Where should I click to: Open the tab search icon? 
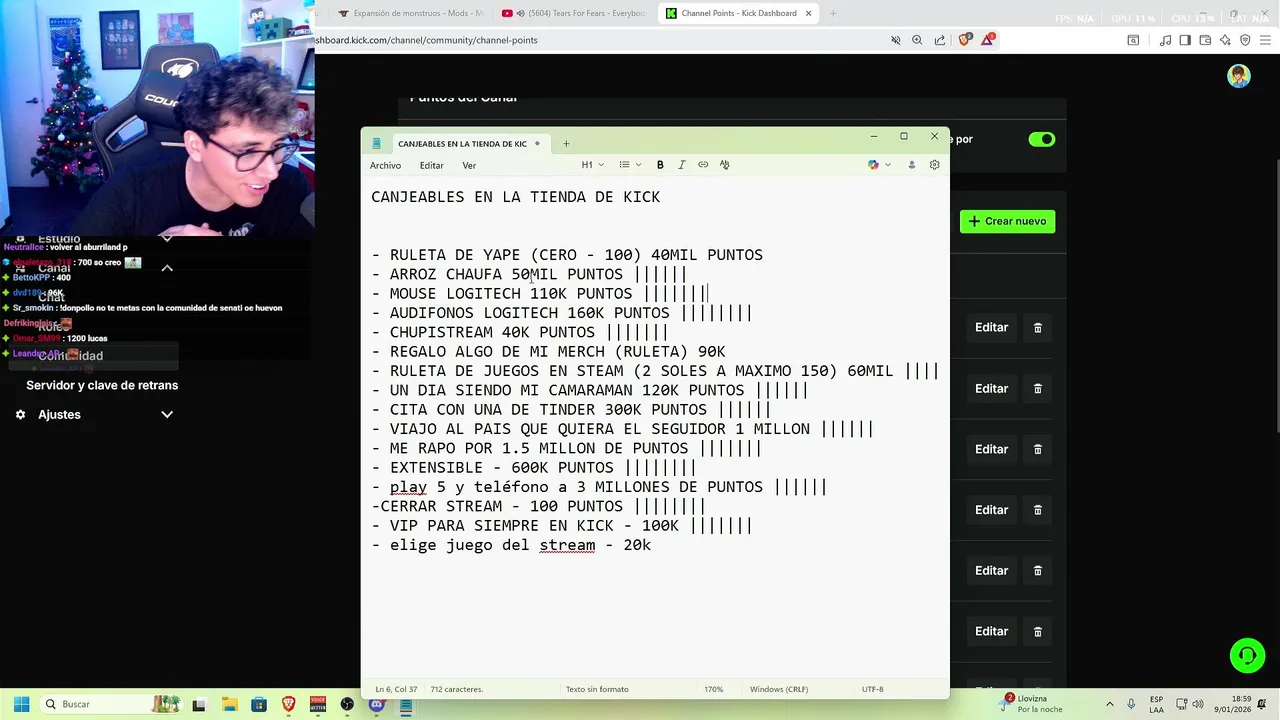click(1133, 40)
